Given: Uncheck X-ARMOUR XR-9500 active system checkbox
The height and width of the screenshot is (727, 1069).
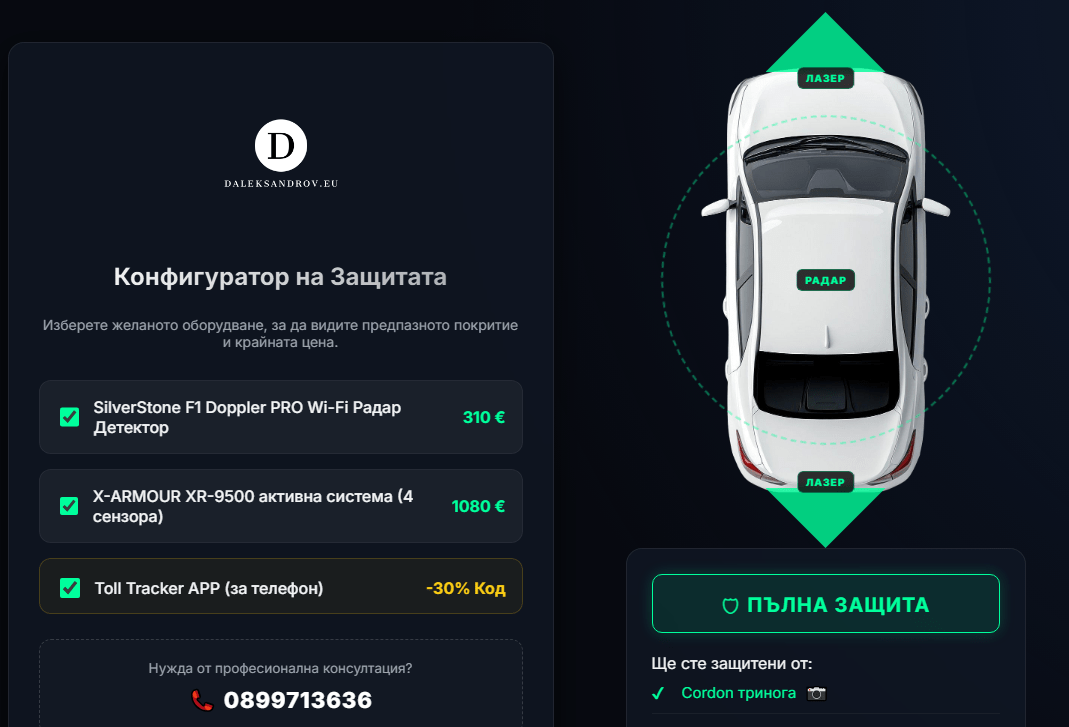Looking at the screenshot, I should click(x=70, y=506).
